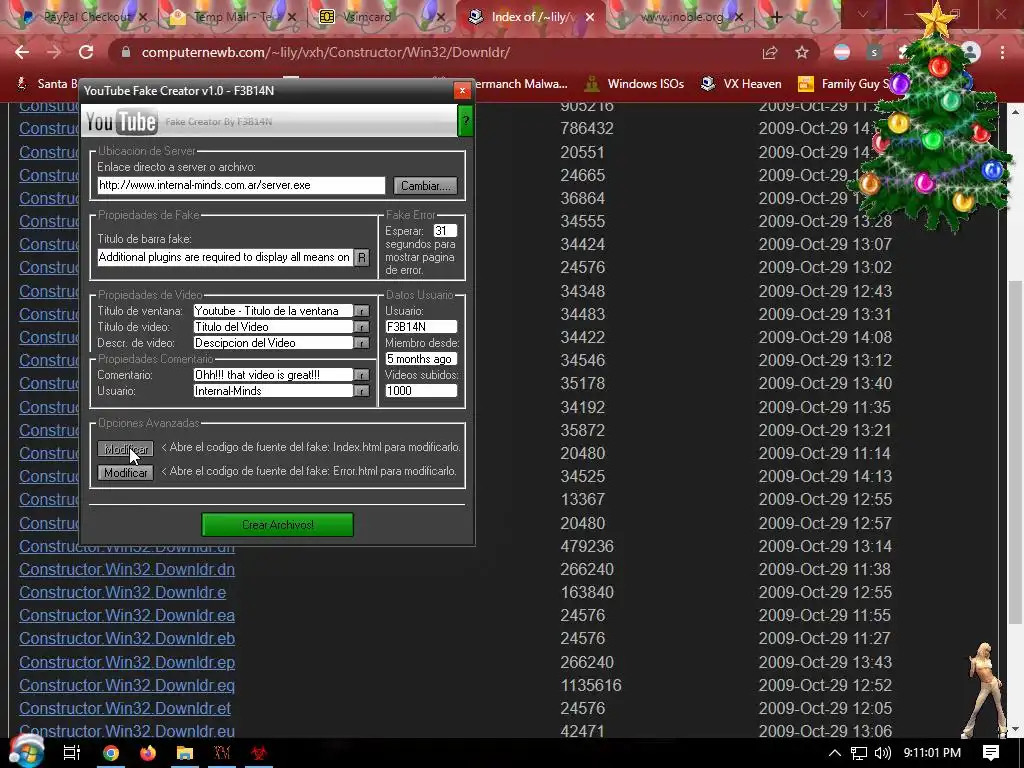The height and width of the screenshot is (768, 1024).
Task: Open Task View on the taskbar
Action: pos(71,752)
